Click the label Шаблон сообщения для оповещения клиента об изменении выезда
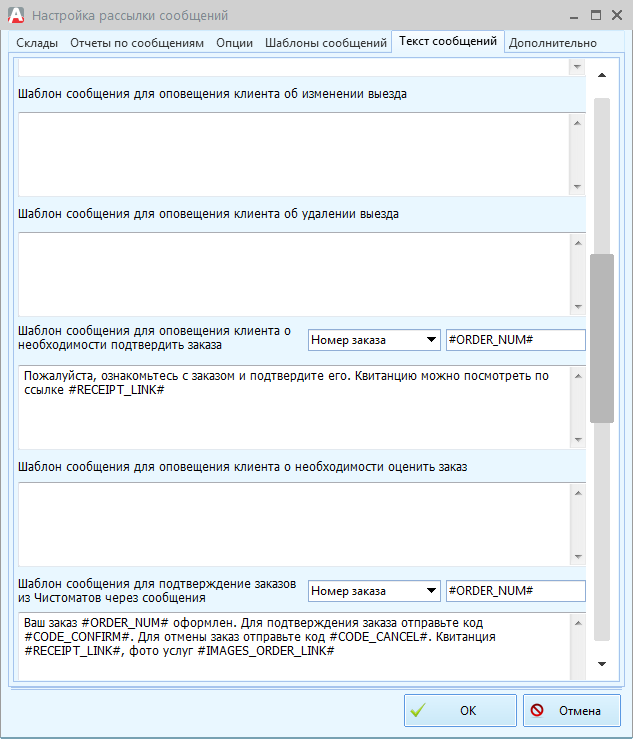The image size is (633, 739). pyautogui.click(x=213, y=94)
